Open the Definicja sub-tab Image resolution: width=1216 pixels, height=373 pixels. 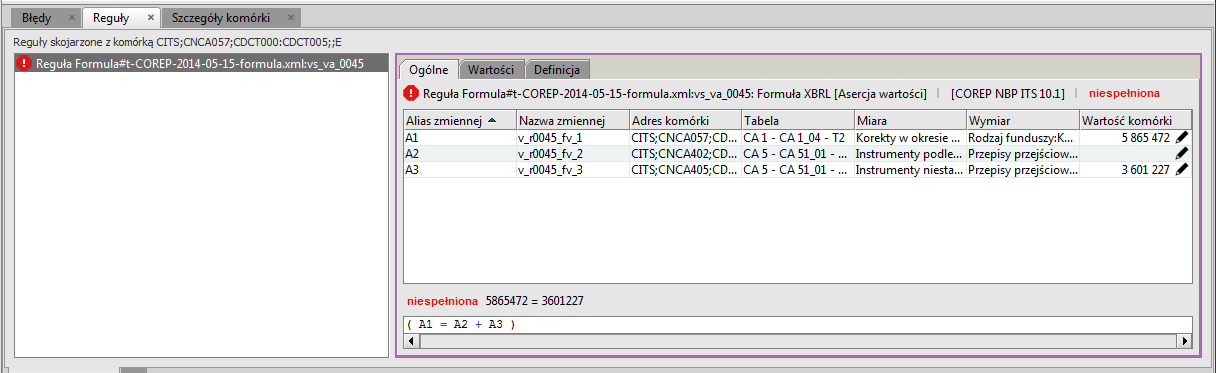pyautogui.click(x=558, y=70)
